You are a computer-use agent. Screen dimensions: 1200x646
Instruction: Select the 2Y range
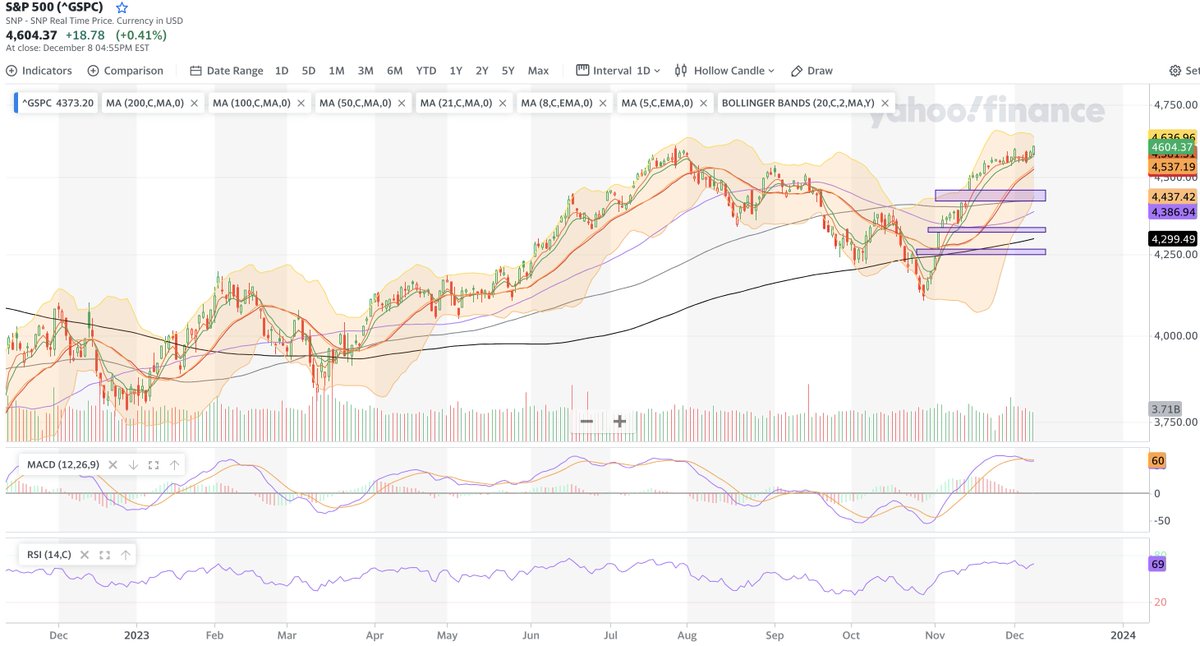[482, 71]
